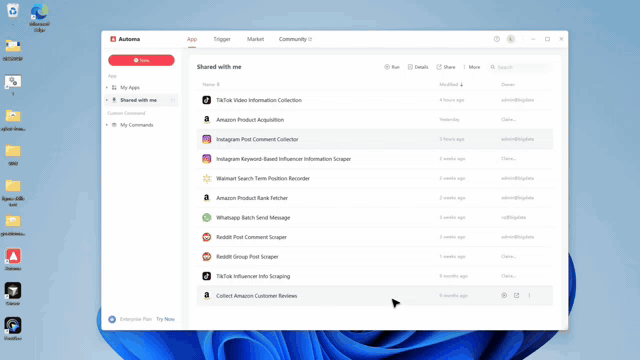The height and width of the screenshot is (360, 640).
Task: Select Amazon Product Rank Fetcher name
Action: (252, 198)
